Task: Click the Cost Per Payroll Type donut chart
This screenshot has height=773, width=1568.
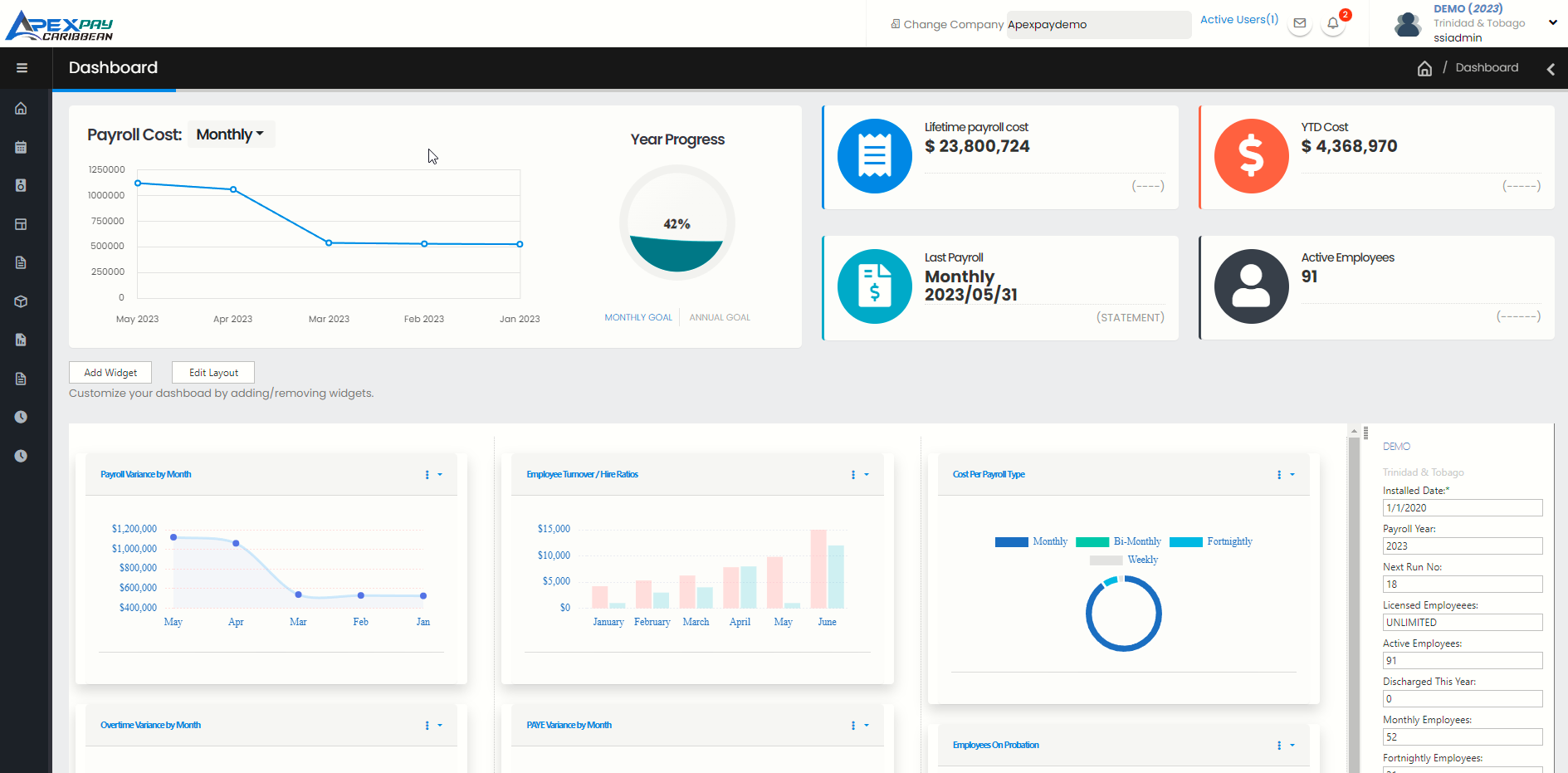Action: tap(1124, 614)
